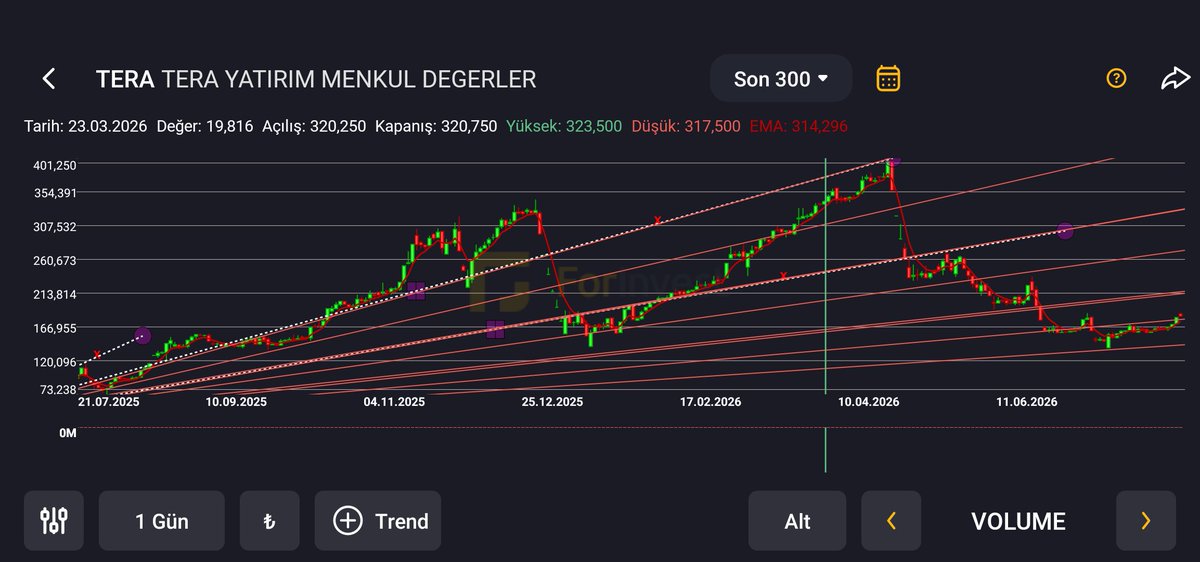Select the purple square handle near 04.11.2025

coord(416,291)
